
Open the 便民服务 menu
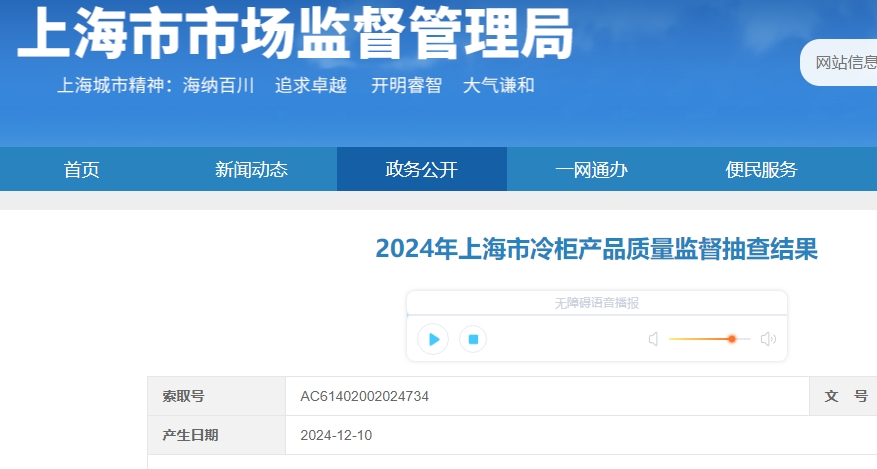pyautogui.click(x=761, y=169)
